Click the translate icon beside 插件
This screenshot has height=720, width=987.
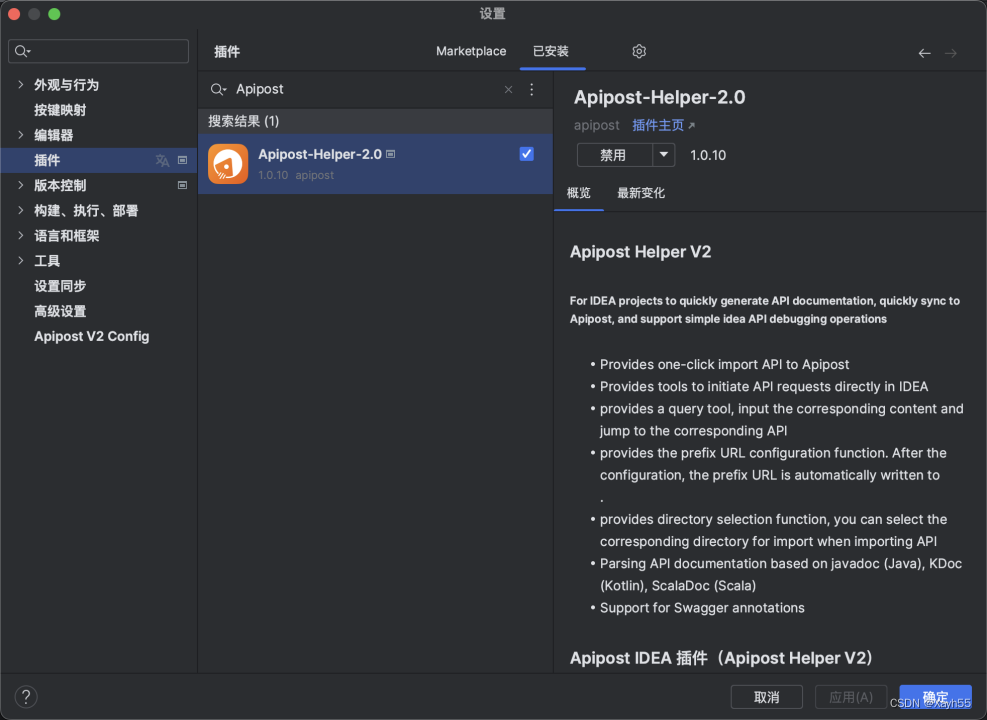point(160,160)
